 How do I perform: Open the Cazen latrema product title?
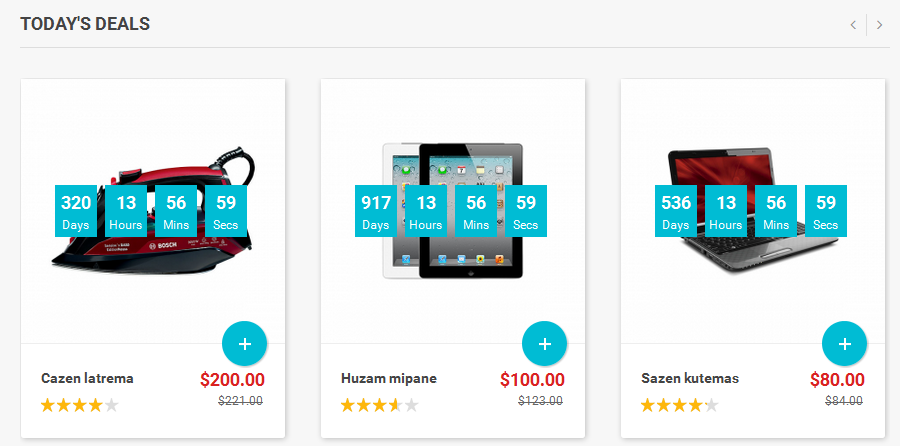pyautogui.click(x=87, y=378)
